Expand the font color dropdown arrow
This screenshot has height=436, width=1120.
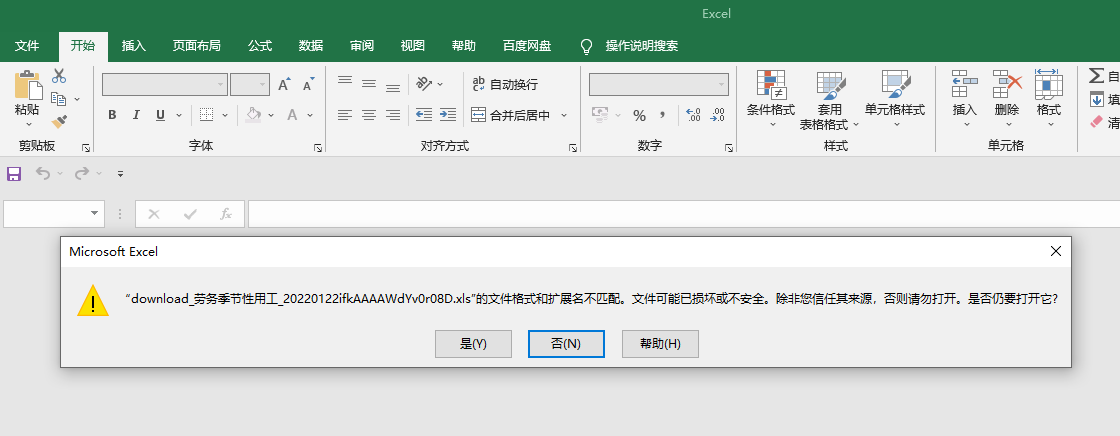[x=310, y=114]
